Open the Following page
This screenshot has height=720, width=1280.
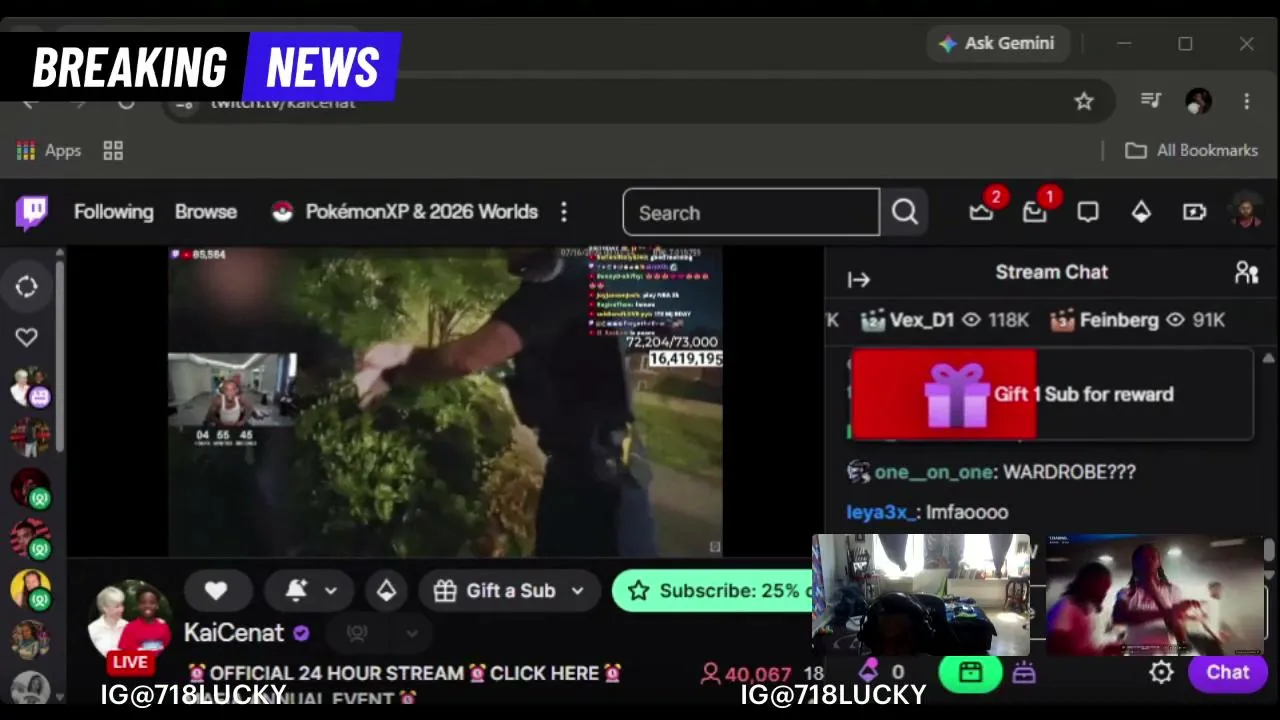(x=114, y=212)
